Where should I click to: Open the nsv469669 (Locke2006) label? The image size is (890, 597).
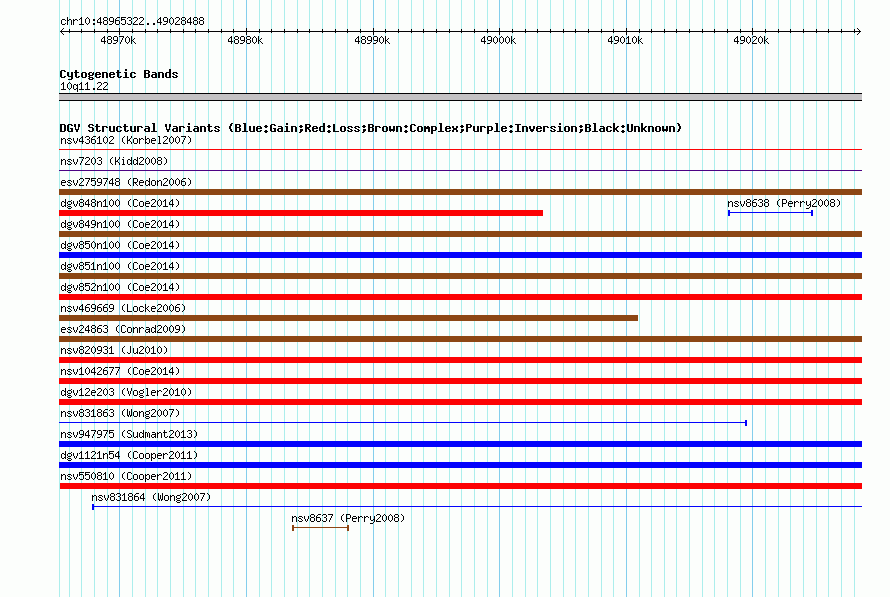(123, 308)
